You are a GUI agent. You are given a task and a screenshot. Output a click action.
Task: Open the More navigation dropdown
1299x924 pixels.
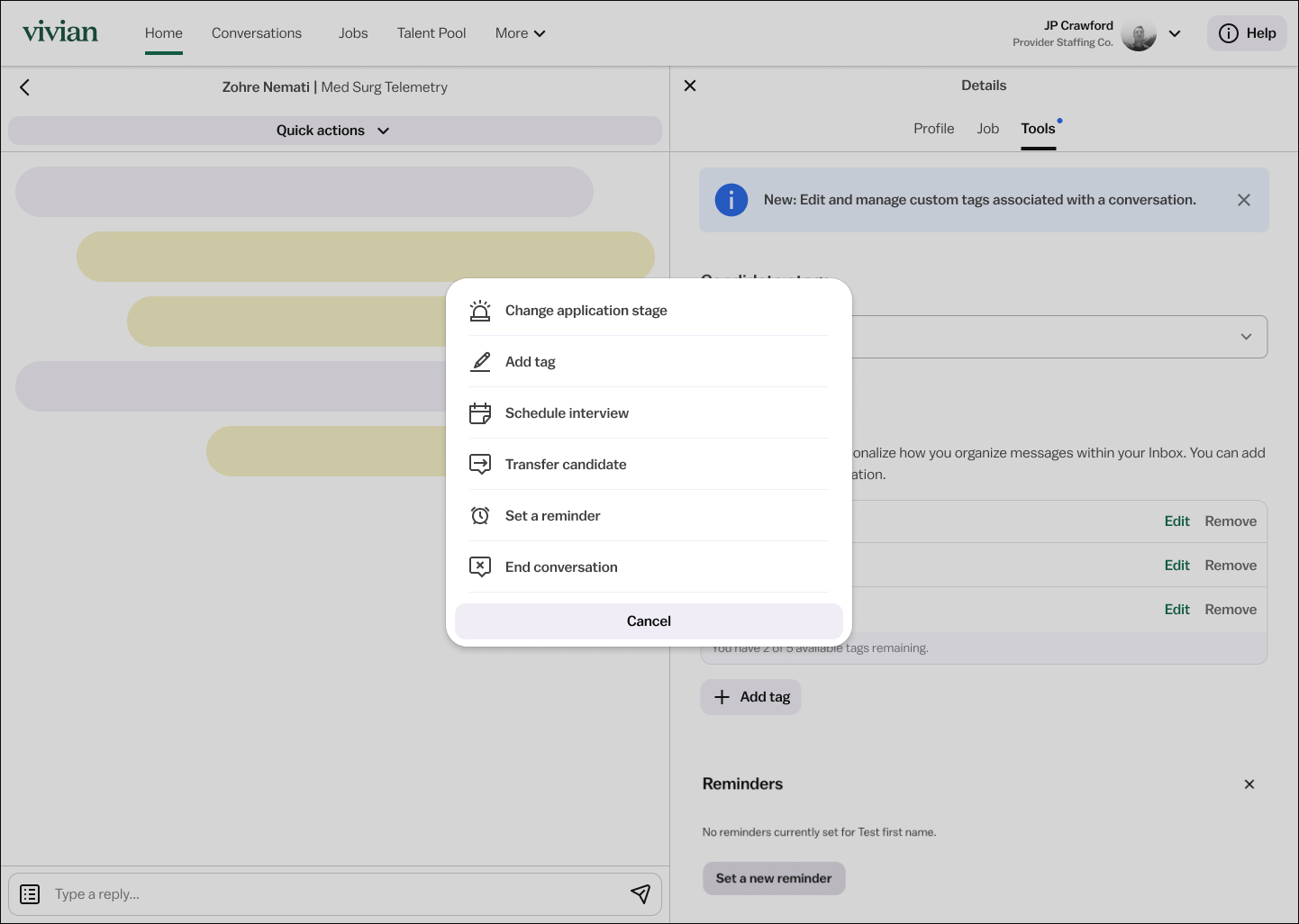(521, 33)
